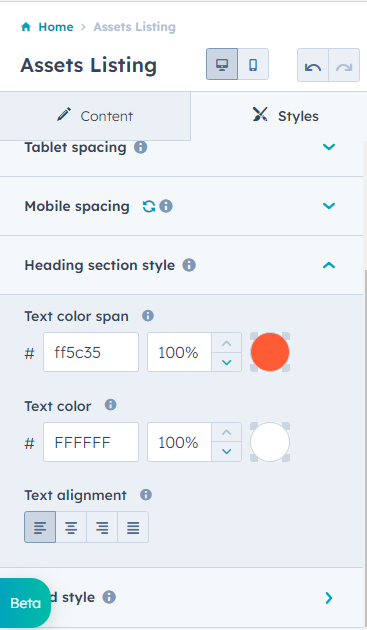367x630 pixels.
Task: Click the FFFFFF text color hex field
Action: [91, 442]
